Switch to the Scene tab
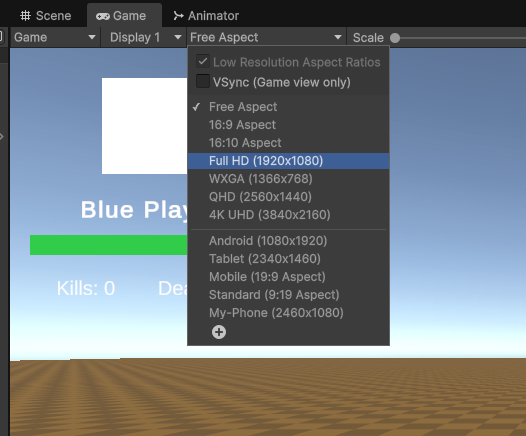The height and width of the screenshot is (436, 526). pos(46,16)
